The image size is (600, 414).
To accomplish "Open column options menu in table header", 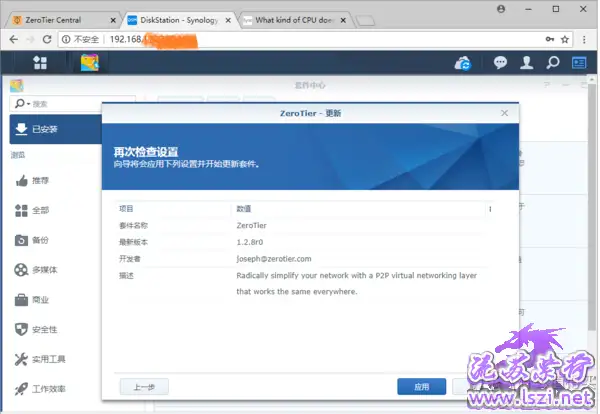I will tap(490, 209).
